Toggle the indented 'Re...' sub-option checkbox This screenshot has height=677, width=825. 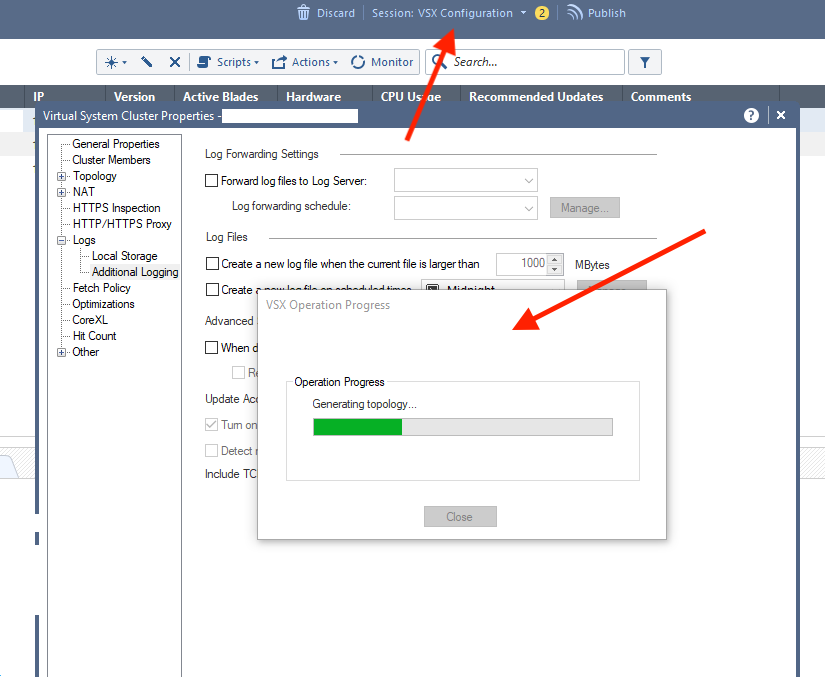point(238,373)
